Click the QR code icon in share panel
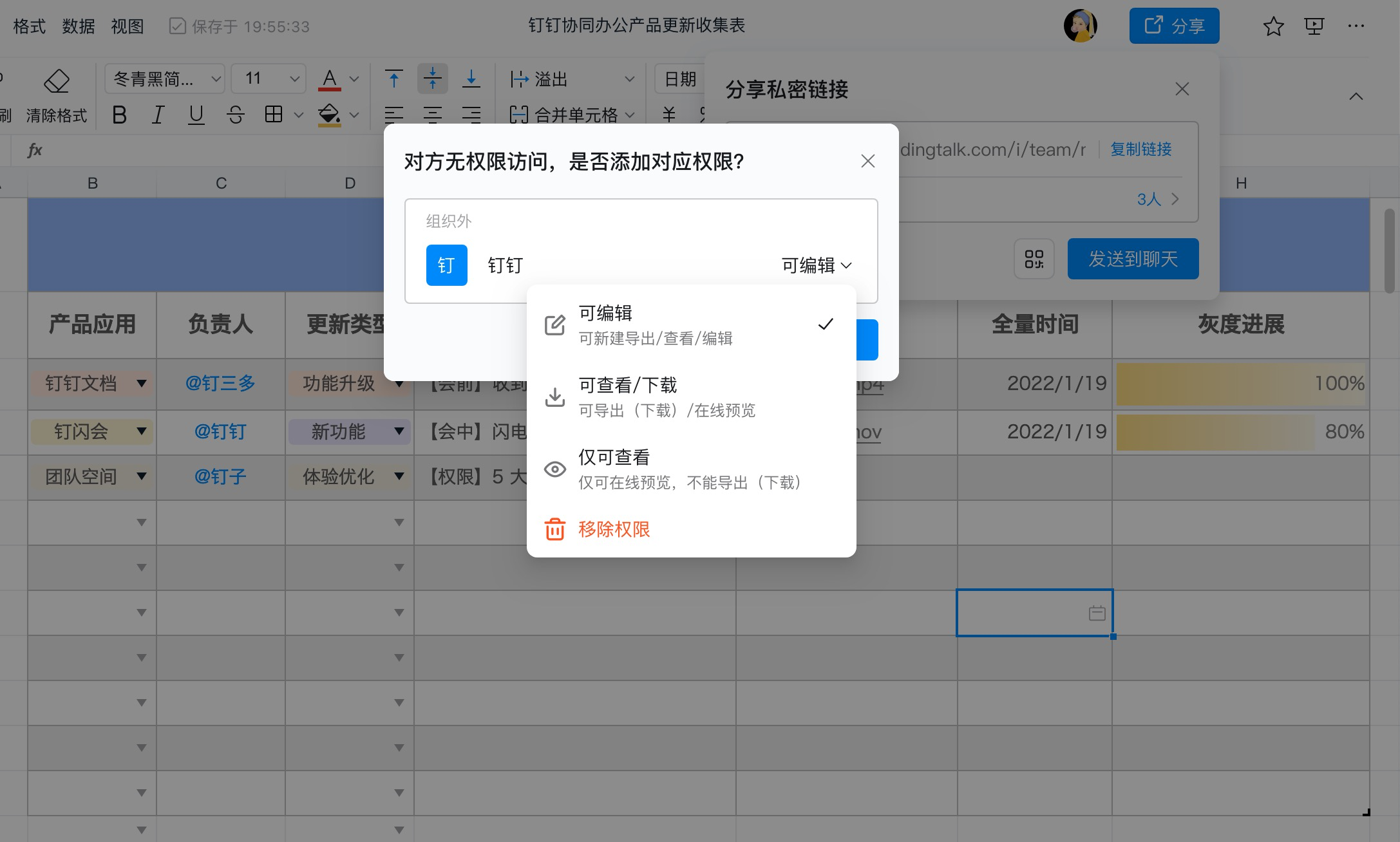 click(x=1034, y=259)
